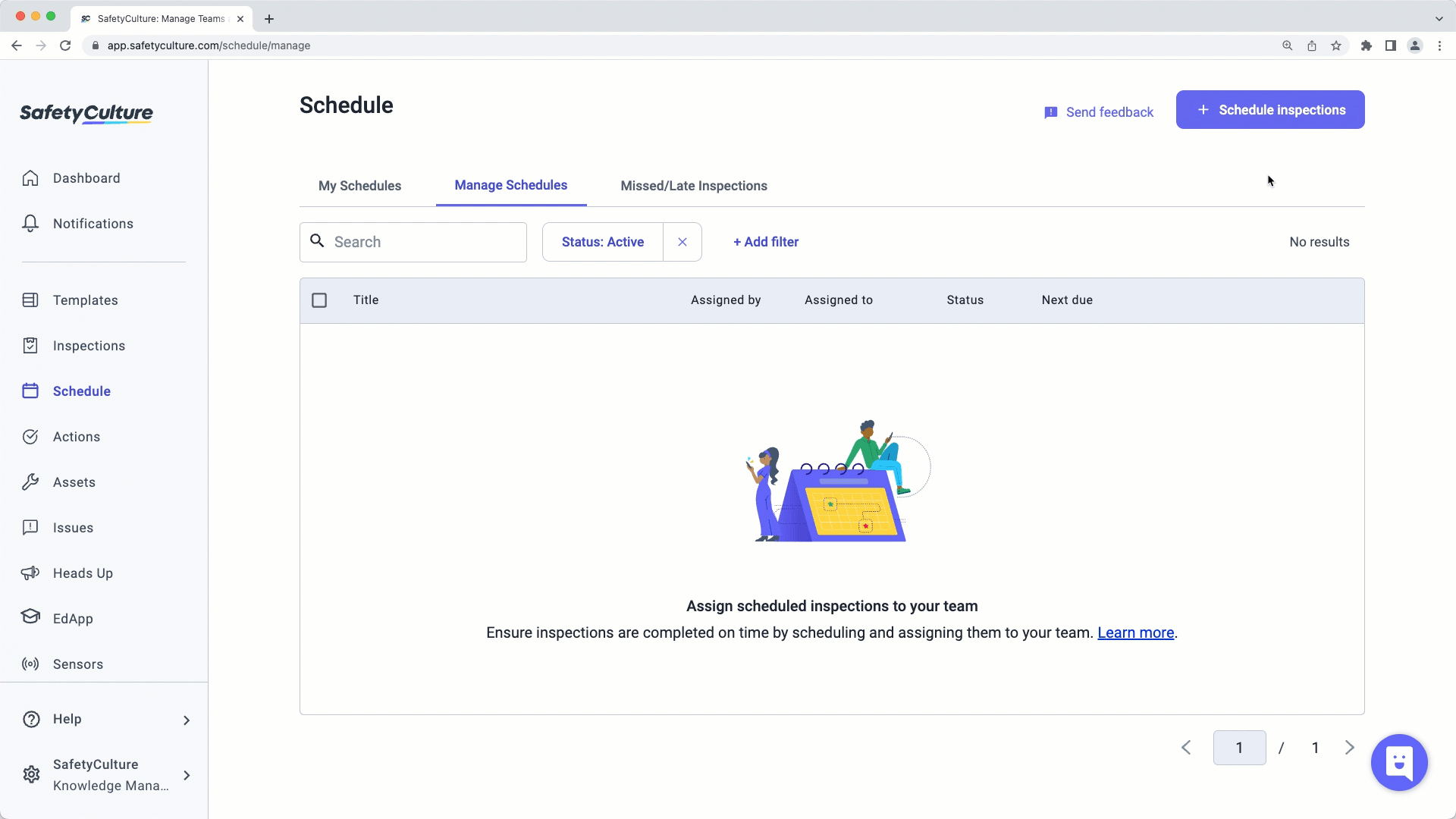Click the Inspections clipboard icon
This screenshot has height=819, width=1456.
30,346
